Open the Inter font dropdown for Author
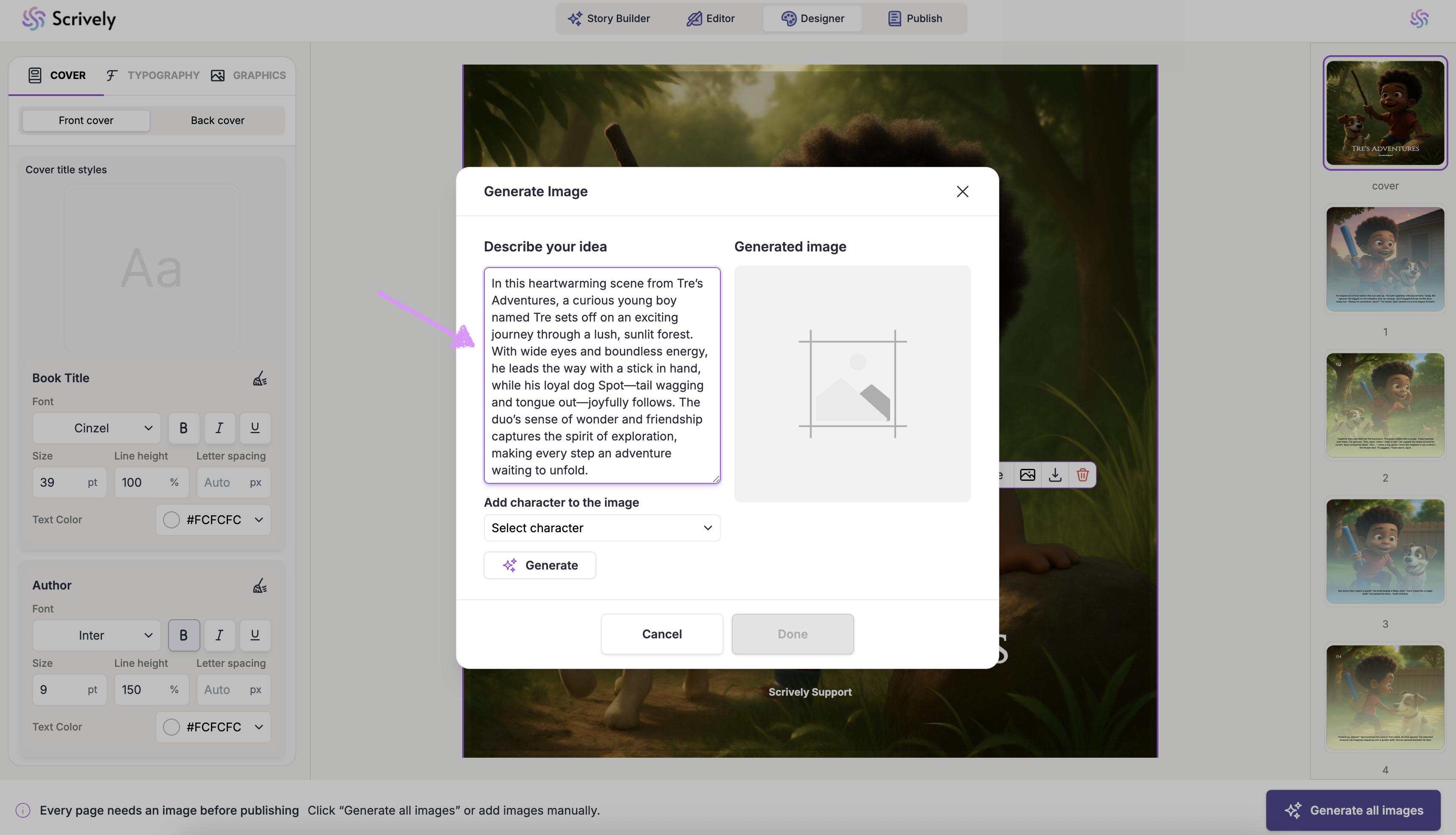 96,635
